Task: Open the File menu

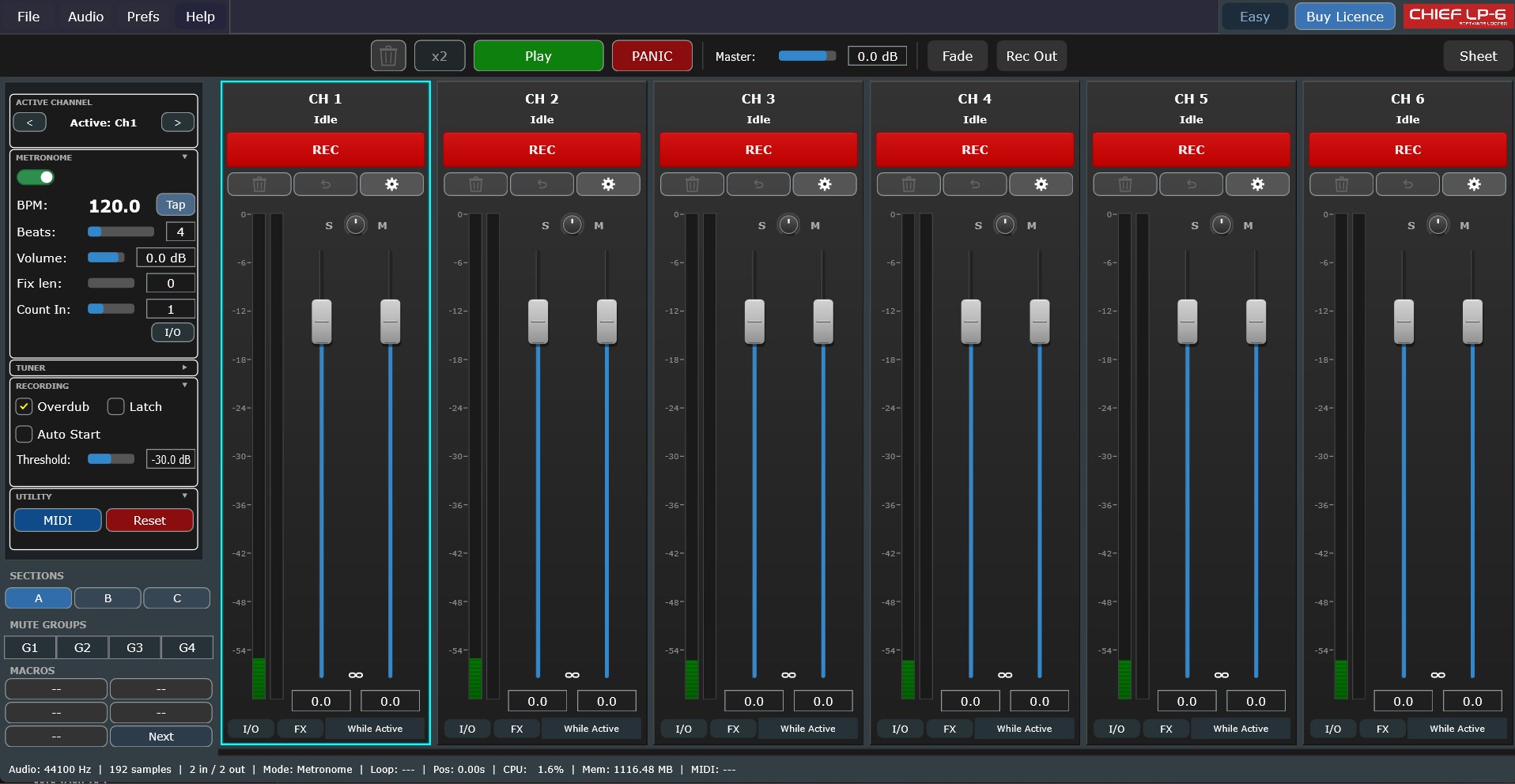Action: coord(28,17)
